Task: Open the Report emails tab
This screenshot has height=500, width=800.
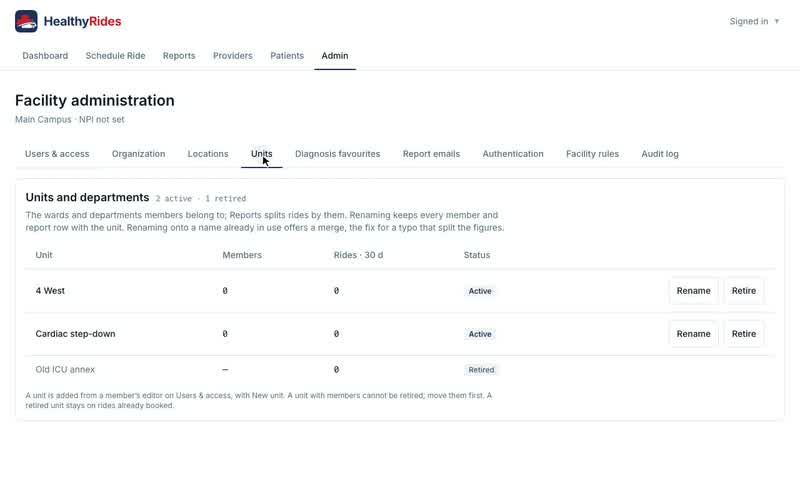Action: tap(431, 154)
